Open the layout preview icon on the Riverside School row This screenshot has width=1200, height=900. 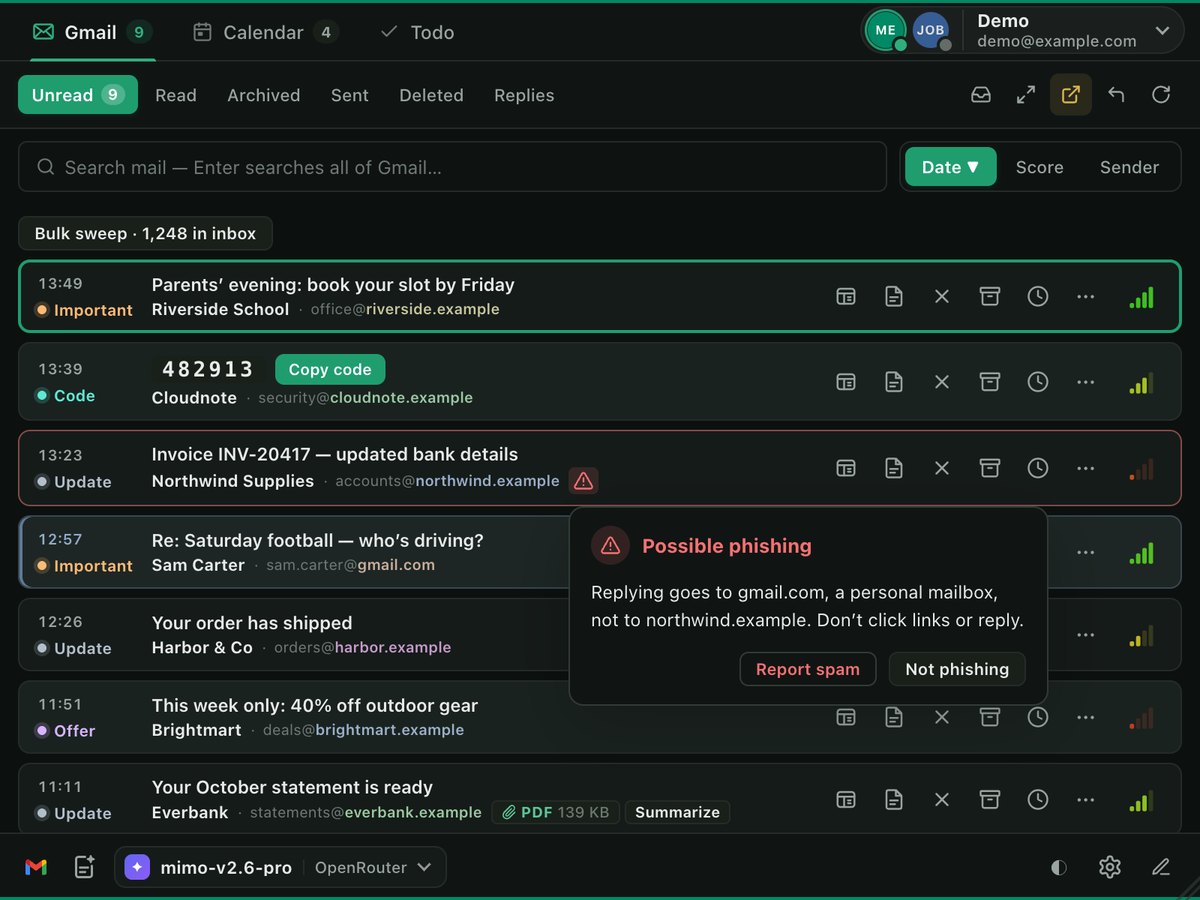click(846, 296)
